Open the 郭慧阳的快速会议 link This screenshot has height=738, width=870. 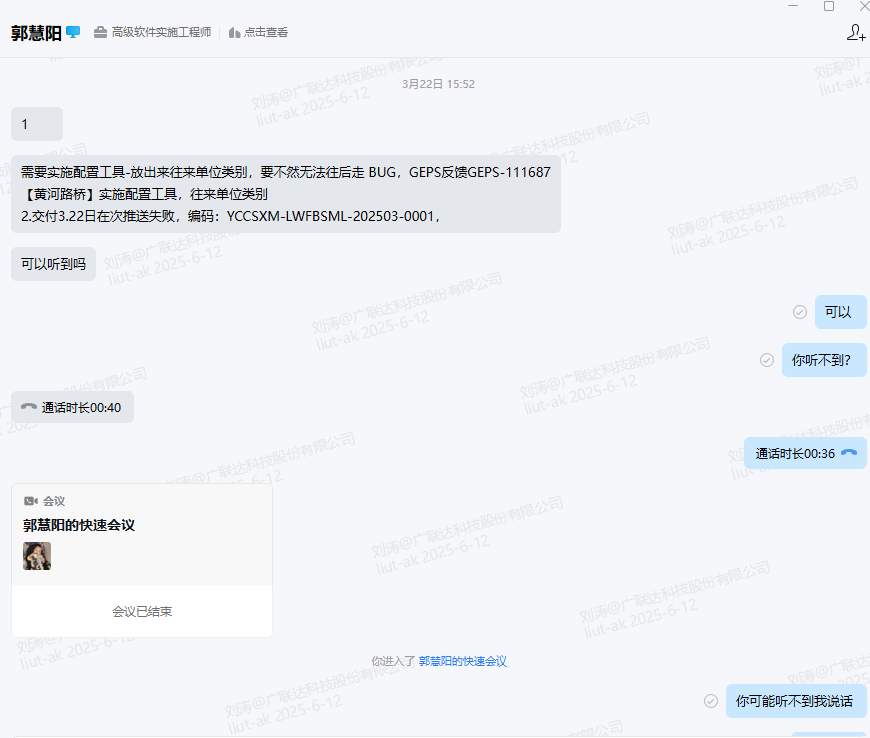pos(462,661)
